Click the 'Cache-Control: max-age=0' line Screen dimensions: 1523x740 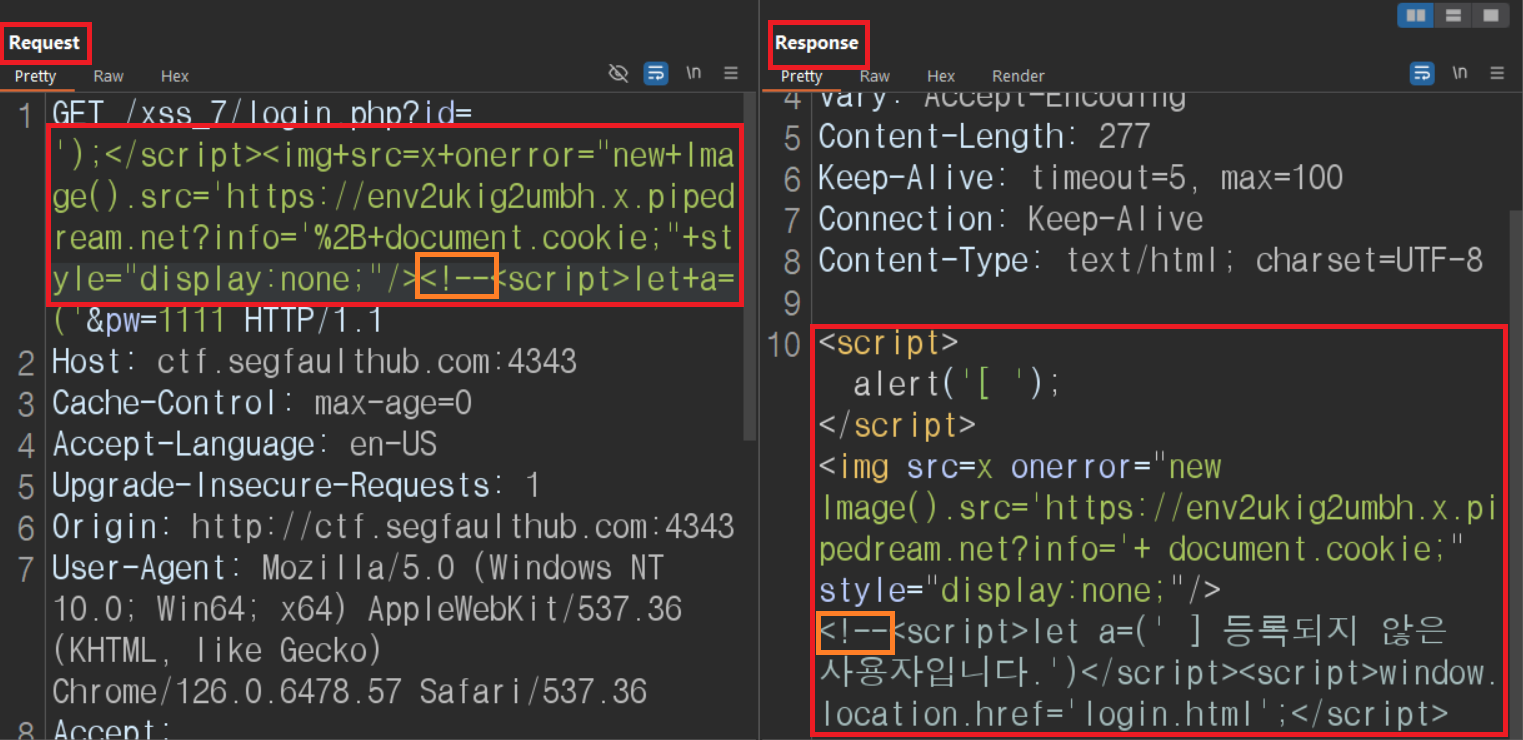(x=262, y=403)
